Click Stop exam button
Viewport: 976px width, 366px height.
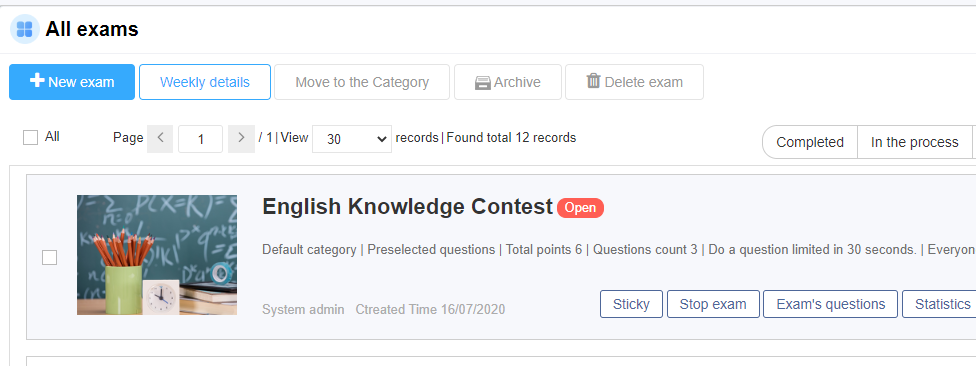point(713,304)
